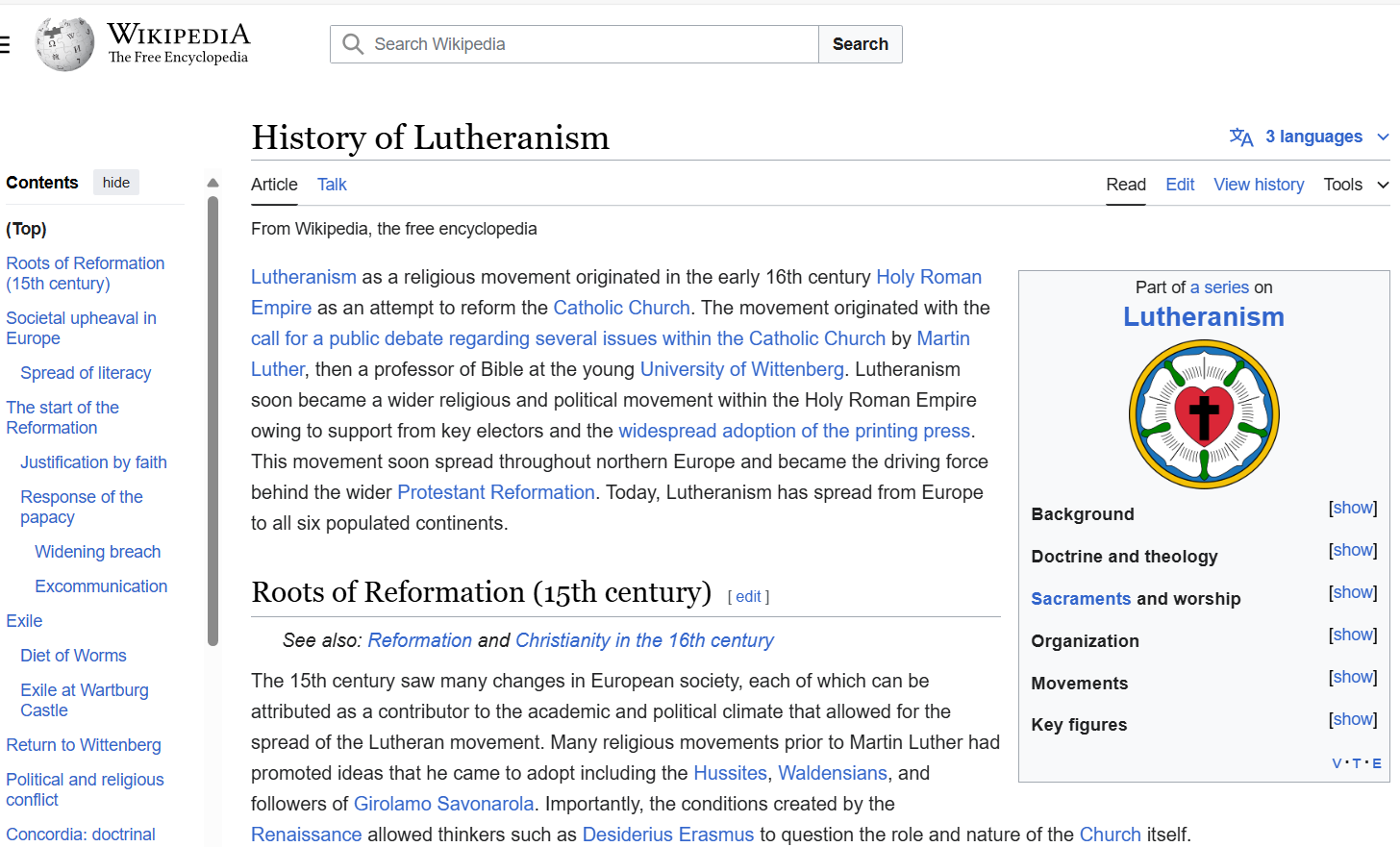
Task: Go to Widening breach entry
Action: pos(98,552)
